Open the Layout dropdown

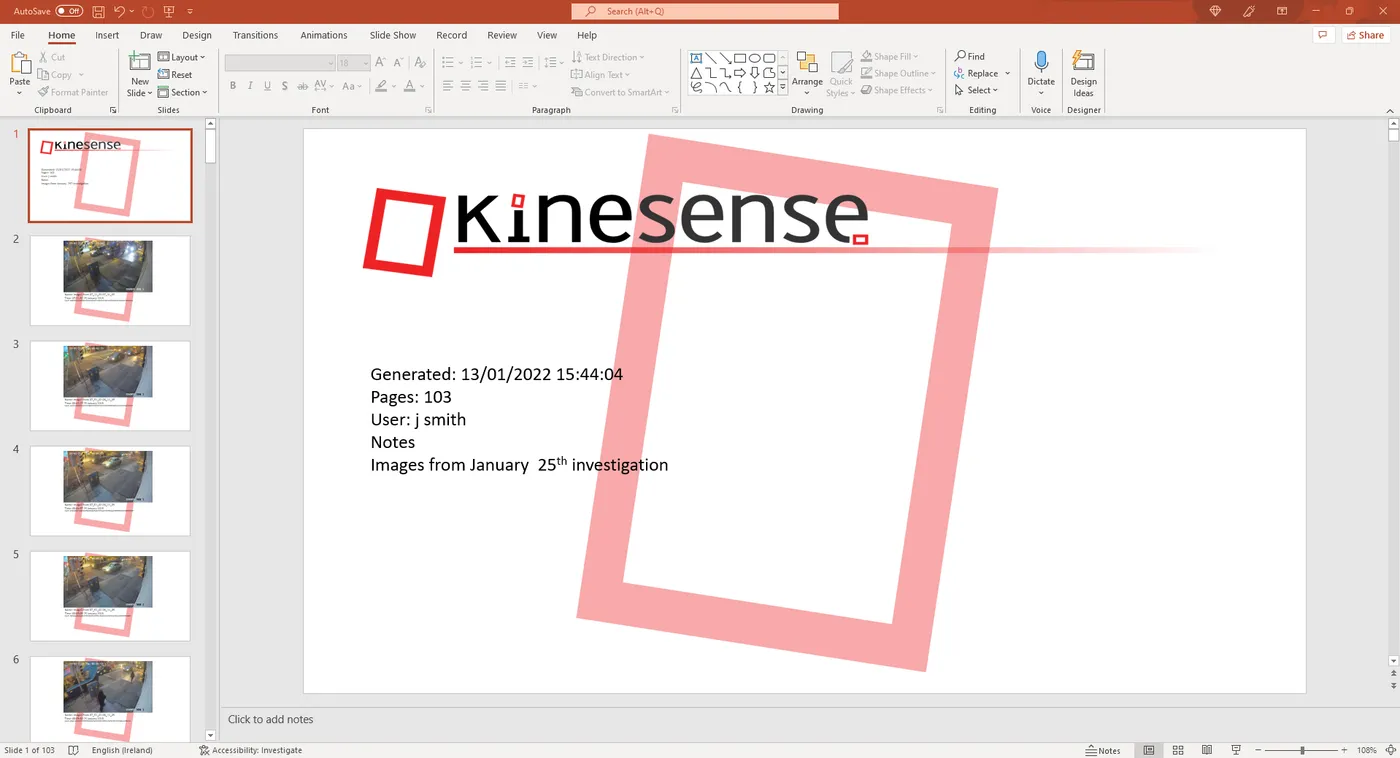click(181, 58)
